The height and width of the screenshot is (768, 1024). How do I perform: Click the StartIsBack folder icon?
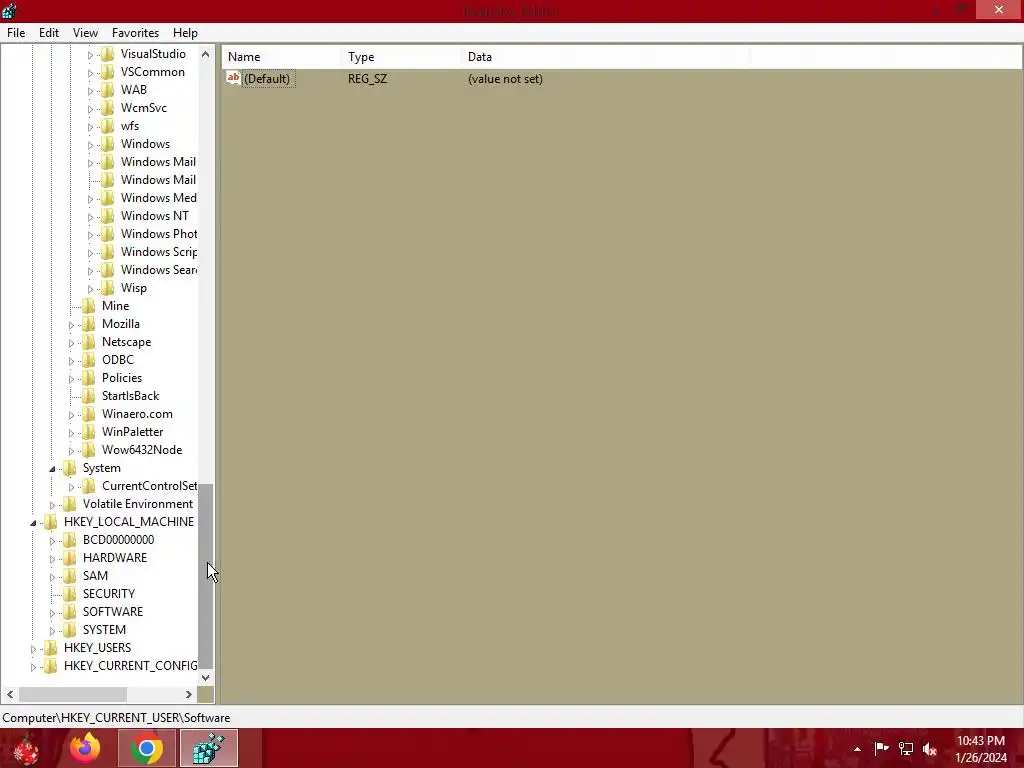tap(89, 396)
